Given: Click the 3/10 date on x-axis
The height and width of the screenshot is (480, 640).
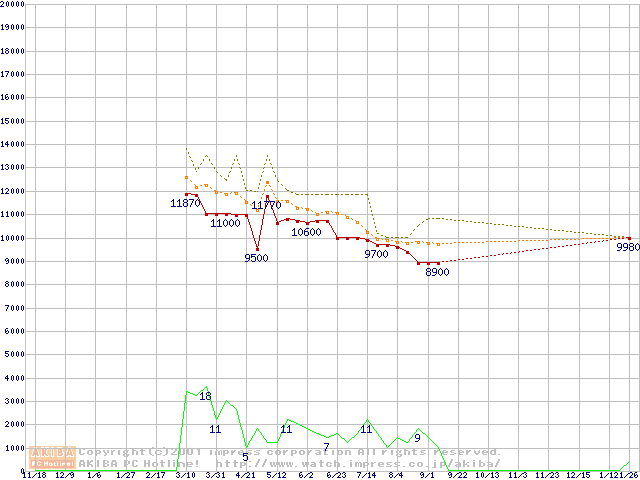Looking at the screenshot, I should point(185,475).
